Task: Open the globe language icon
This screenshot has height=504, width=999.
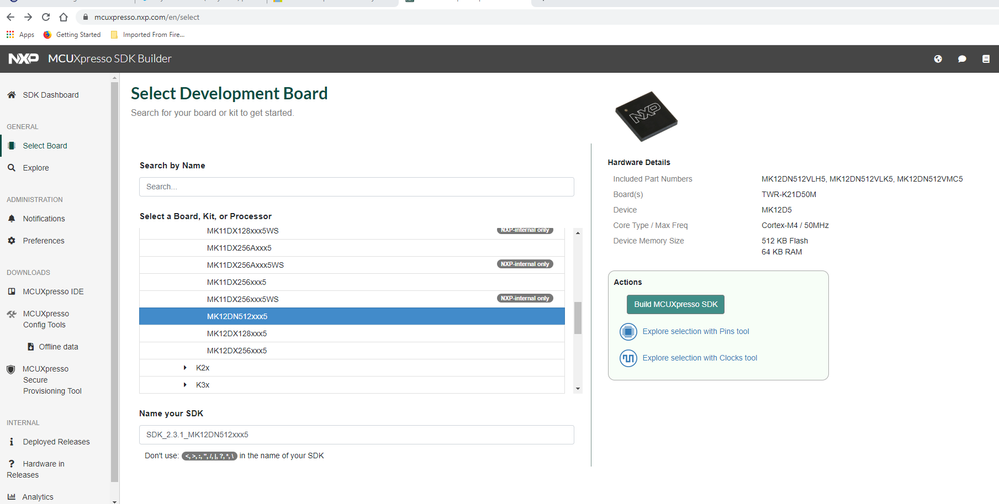Action: click(x=938, y=59)
